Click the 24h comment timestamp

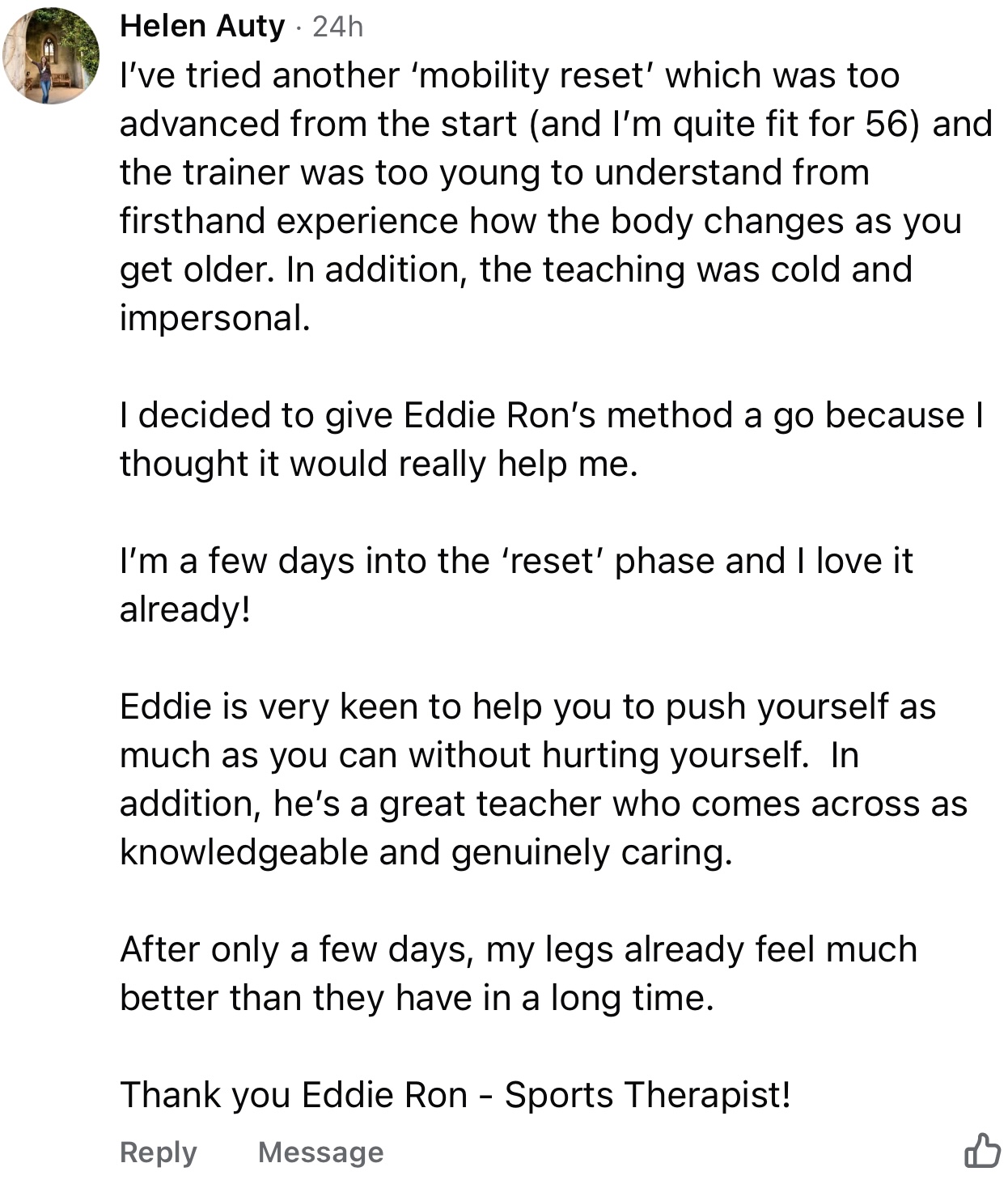337,27
